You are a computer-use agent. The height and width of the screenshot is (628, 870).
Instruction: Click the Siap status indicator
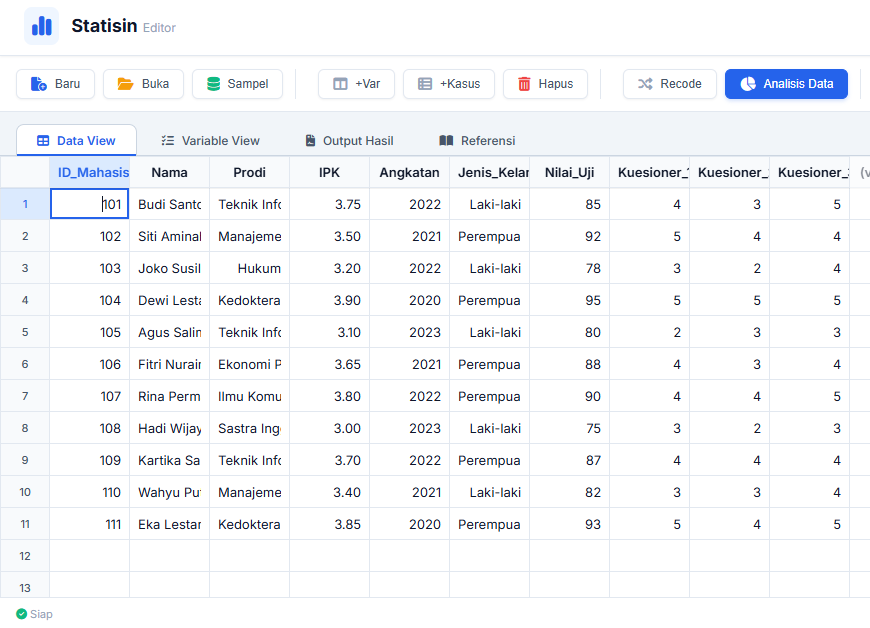click(34, 614)
